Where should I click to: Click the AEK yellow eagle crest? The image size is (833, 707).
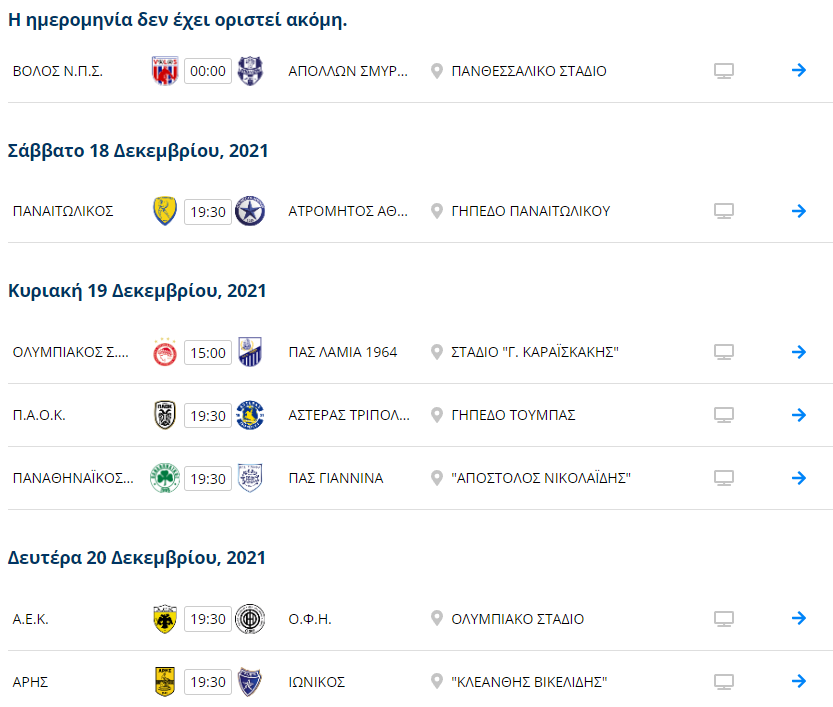pos(165,619)
